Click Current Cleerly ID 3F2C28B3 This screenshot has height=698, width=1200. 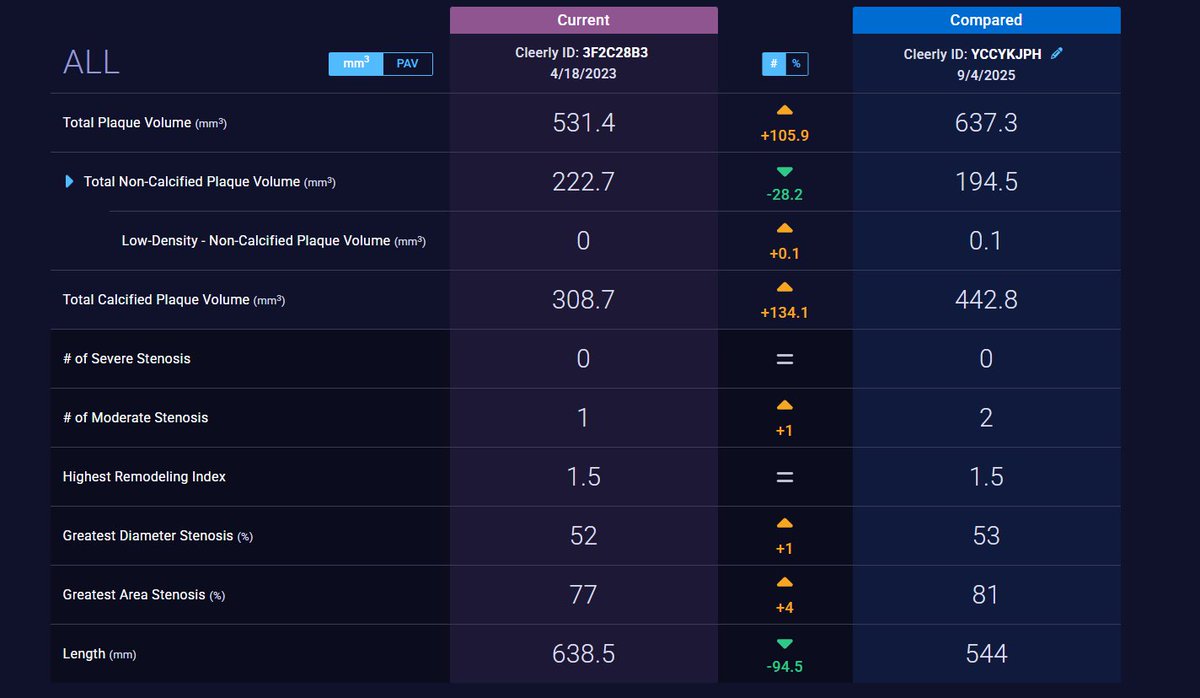(583, 53)
